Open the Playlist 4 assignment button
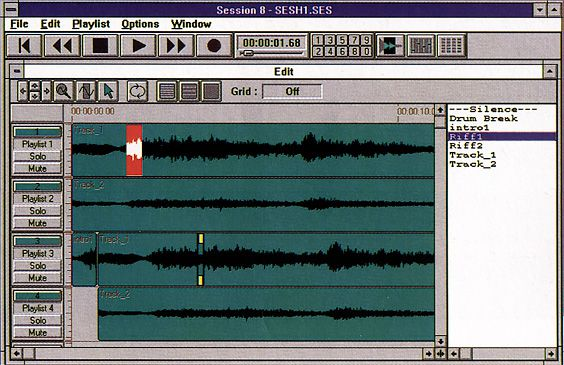 tap(37, 308)
